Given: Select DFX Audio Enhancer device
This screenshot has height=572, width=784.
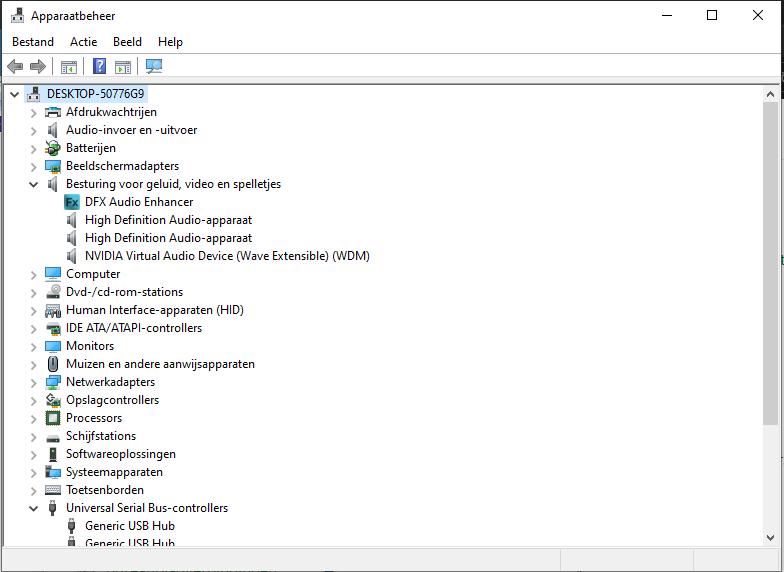Looking at the screenshot, I should [139, 202].
